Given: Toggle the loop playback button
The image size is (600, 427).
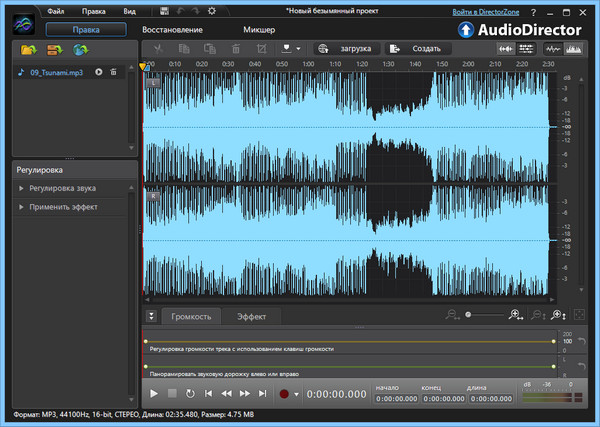Looking at the screenshot, I should click(190, 394).
